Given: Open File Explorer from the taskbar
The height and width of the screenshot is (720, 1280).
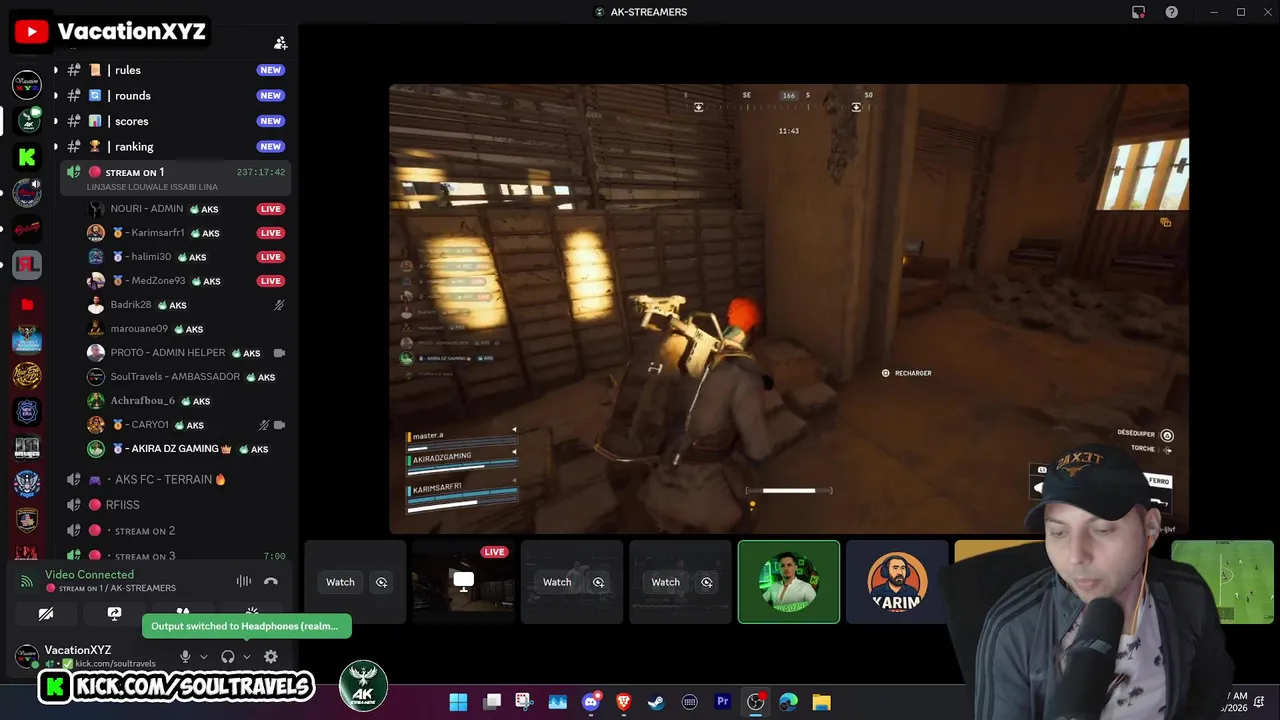Looking at the screenshot, I should pos(821,702).
